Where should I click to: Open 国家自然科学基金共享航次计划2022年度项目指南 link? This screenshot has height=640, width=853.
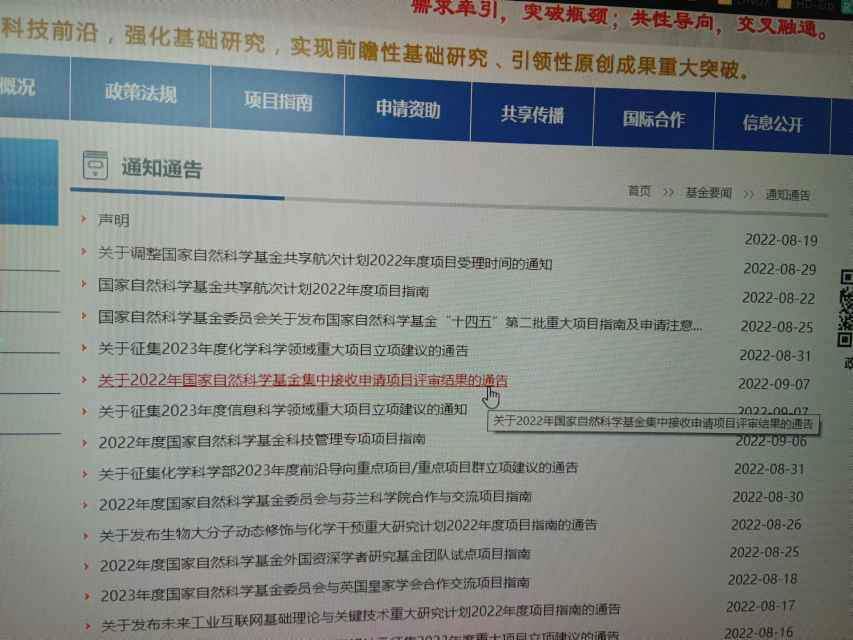(263, 287)
